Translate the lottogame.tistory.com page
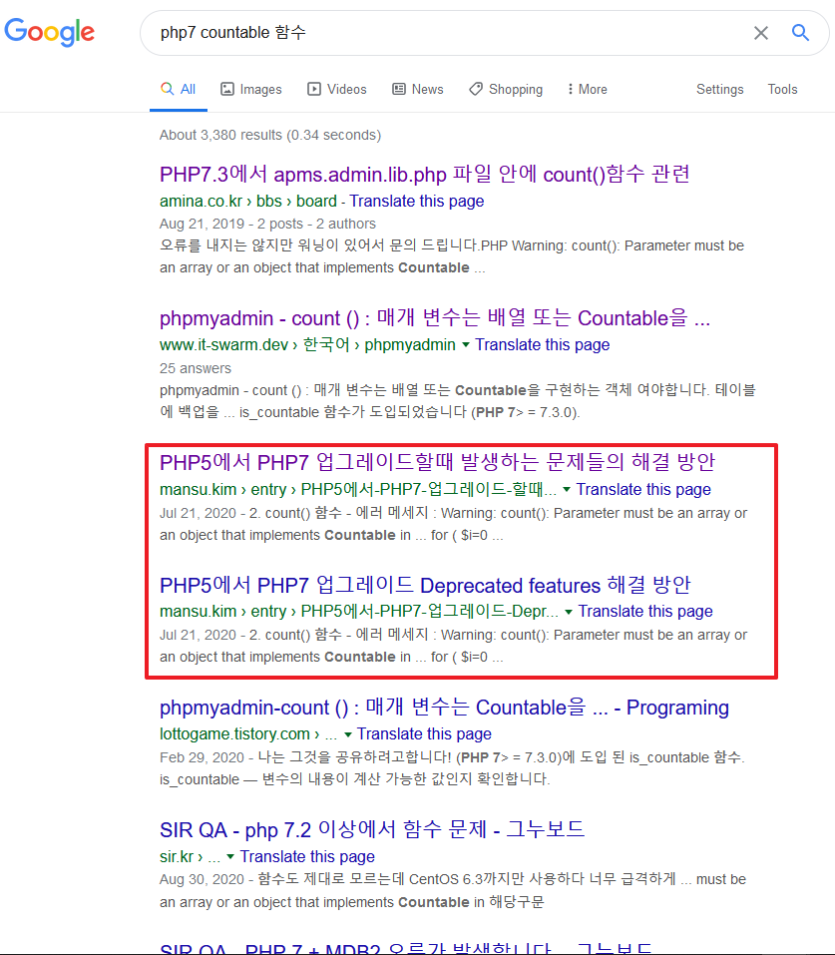Viewport: 835px width, 955px height. [424, 735]
